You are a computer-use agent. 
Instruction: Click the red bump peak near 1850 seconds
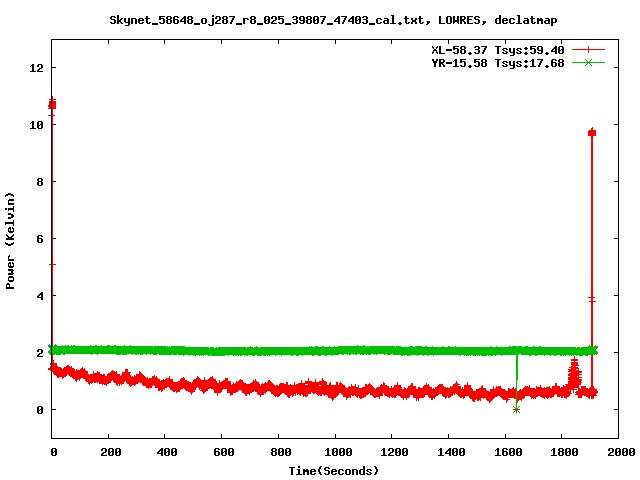[574, 362]
